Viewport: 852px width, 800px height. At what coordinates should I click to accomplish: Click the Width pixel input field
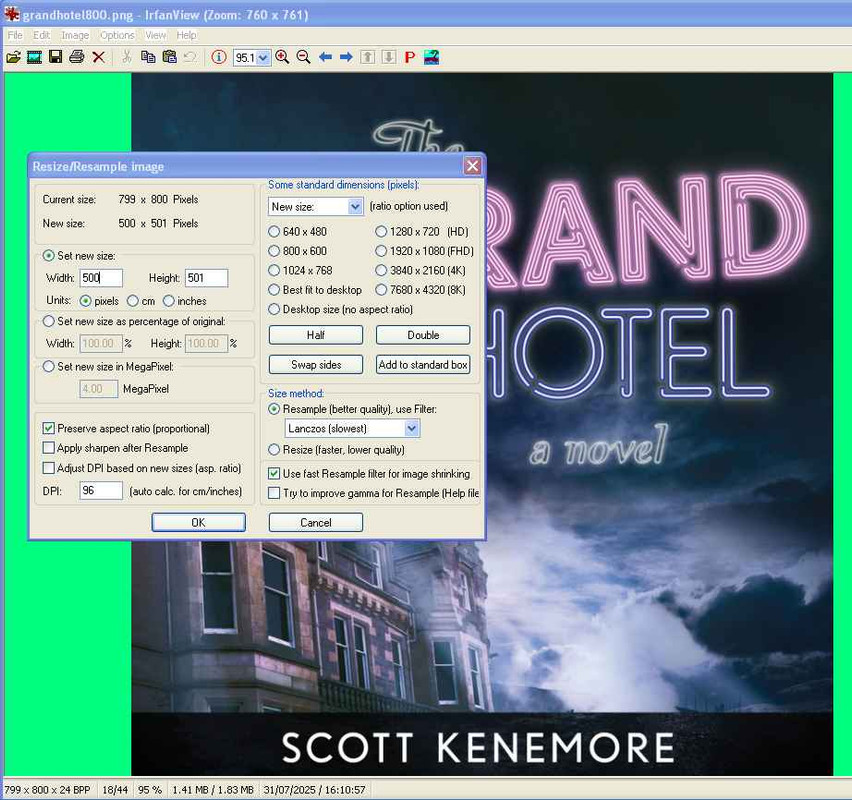pyautogui.click(x=101, y=278)
